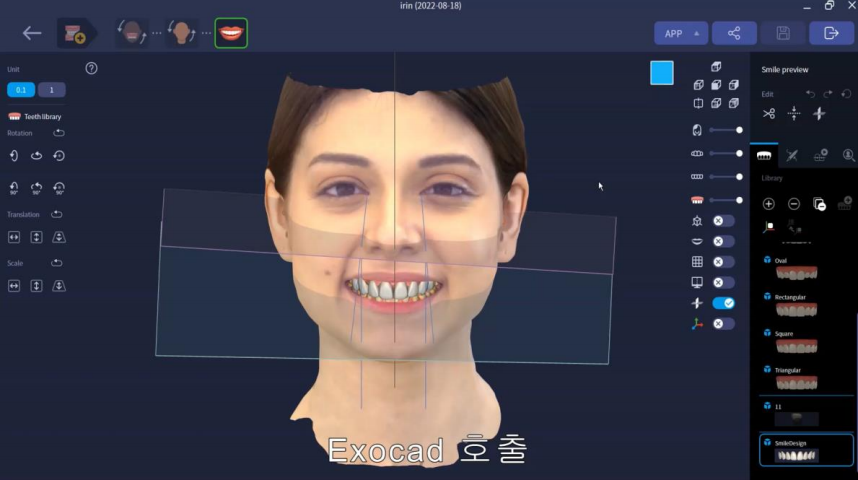
Task: Toggle the XYZ axis display switch
Action: [723, 324]
